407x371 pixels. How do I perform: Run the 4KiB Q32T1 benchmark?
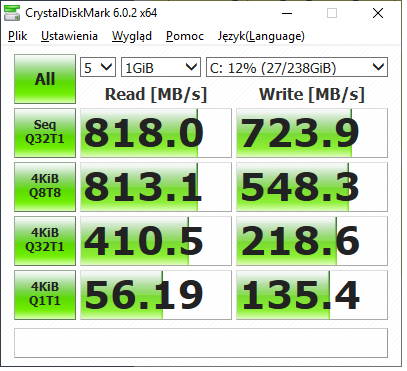[x=45, y=241]
